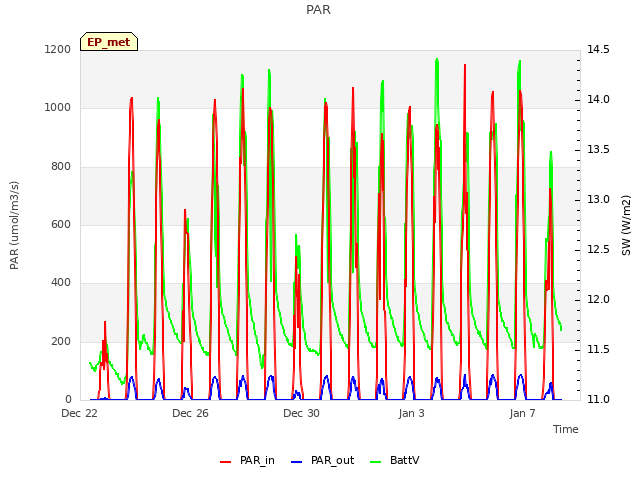Click the 14.5 right axis tick label
Screen dimensions: 640x480
pos(598,49)
